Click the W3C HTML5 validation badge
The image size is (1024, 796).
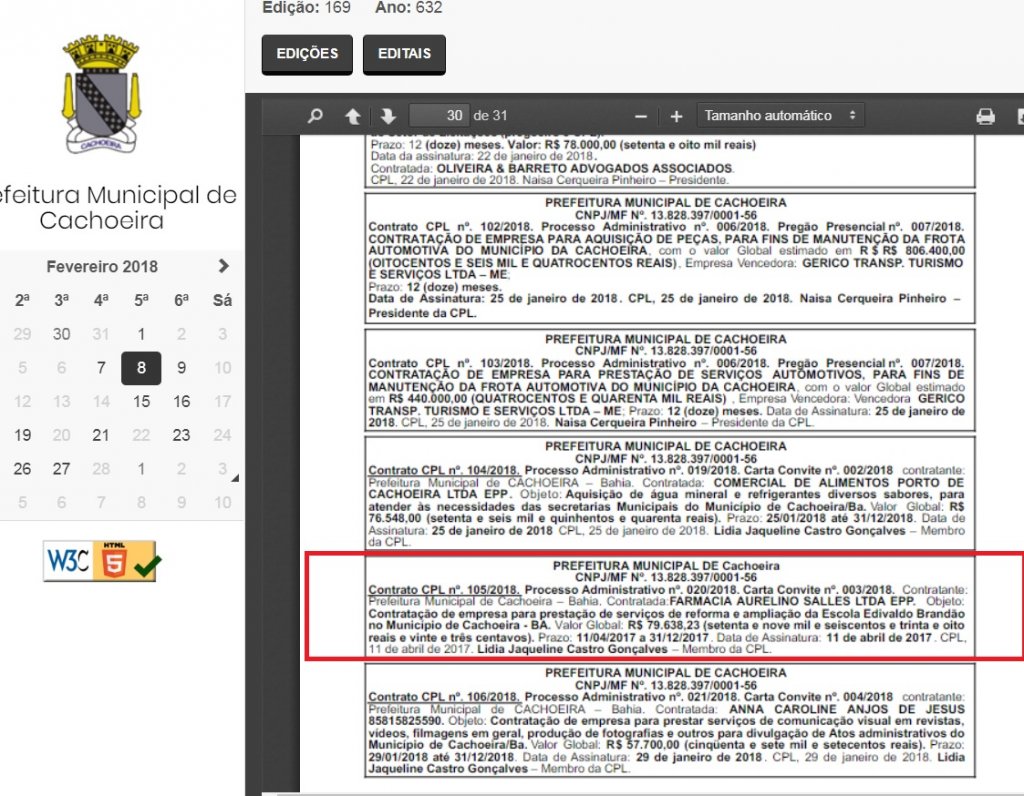[100, 561]
